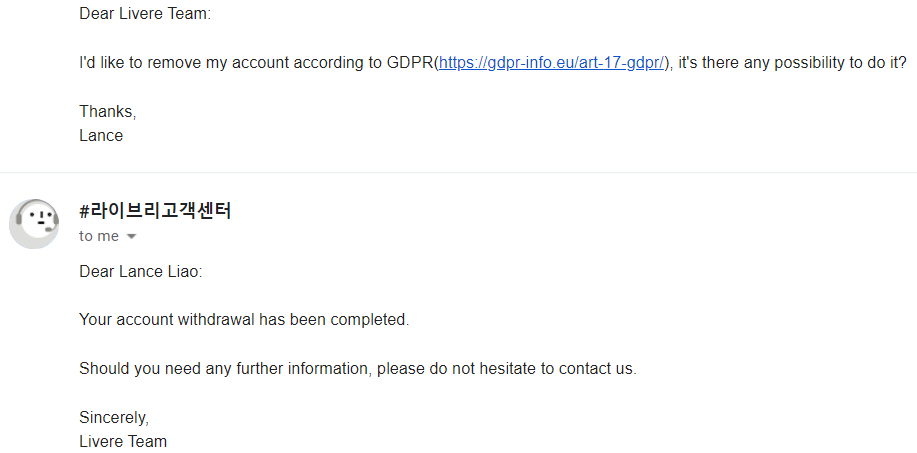The width and height of the screenshot is (917, 453).
Task: Click the 'Dear Livere Team:' greeting line
Action: pyautogui.click(x=145, y=14)
